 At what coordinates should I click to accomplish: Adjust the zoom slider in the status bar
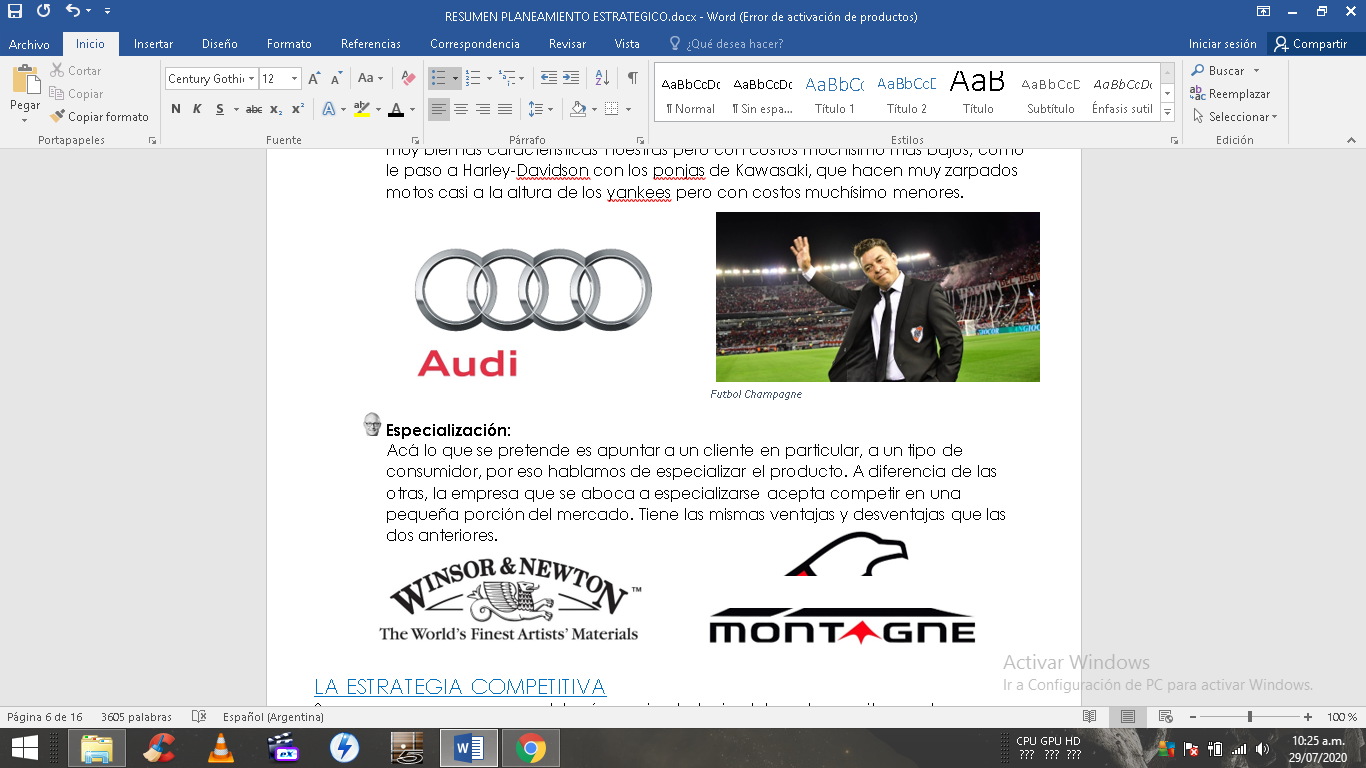1249,717
